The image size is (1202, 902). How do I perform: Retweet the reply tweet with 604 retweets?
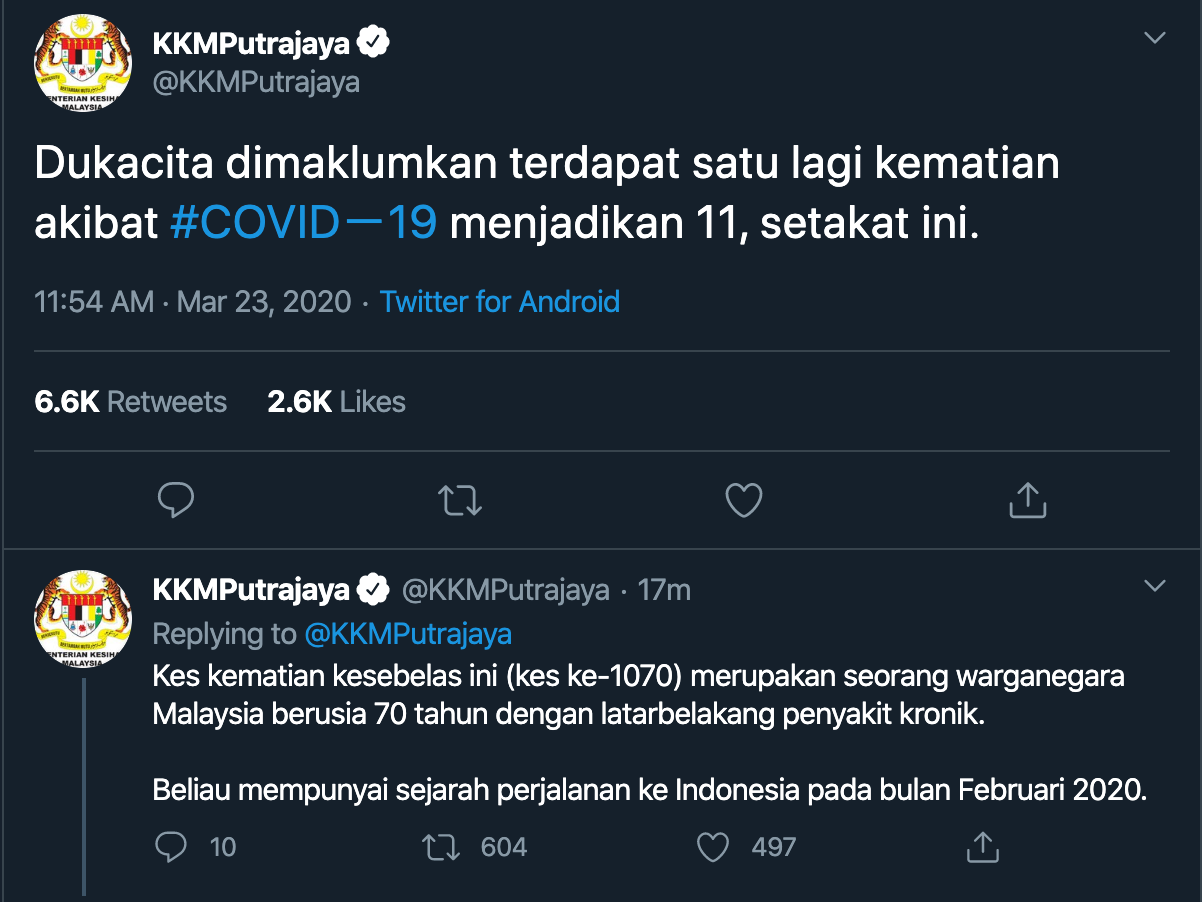(441, 848)
